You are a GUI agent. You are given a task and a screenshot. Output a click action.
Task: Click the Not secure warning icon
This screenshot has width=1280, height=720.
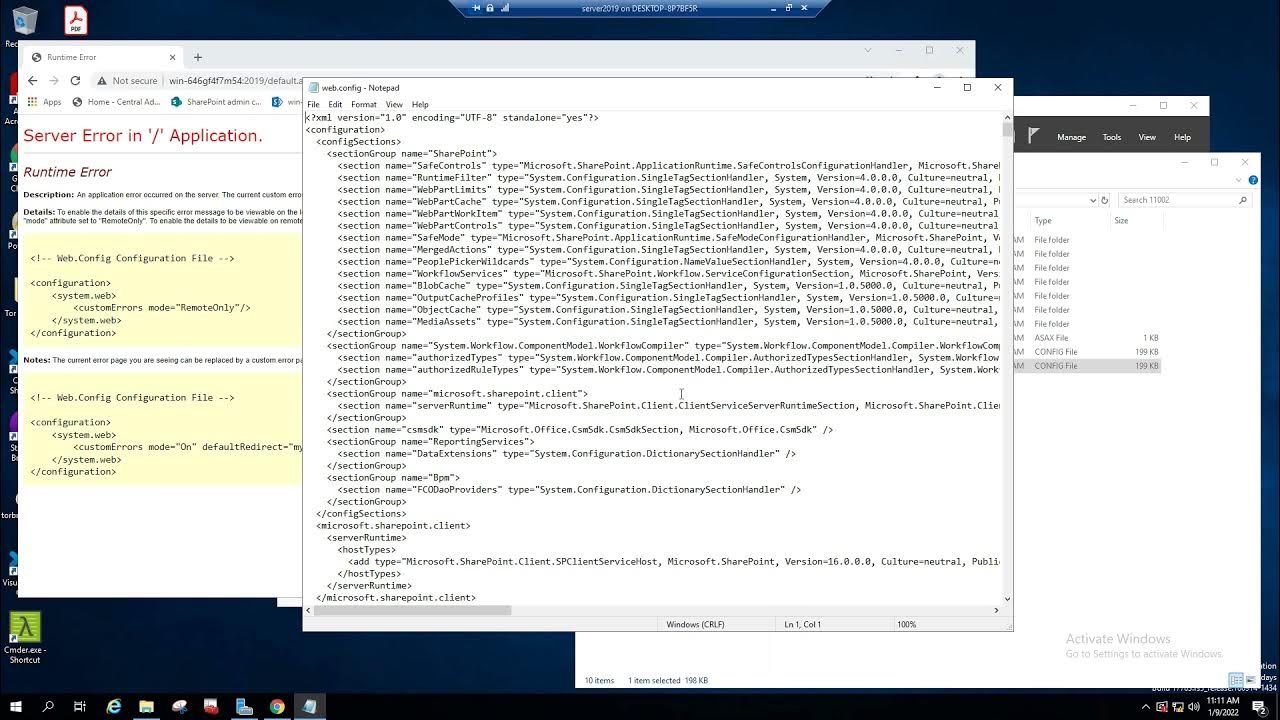103,81
